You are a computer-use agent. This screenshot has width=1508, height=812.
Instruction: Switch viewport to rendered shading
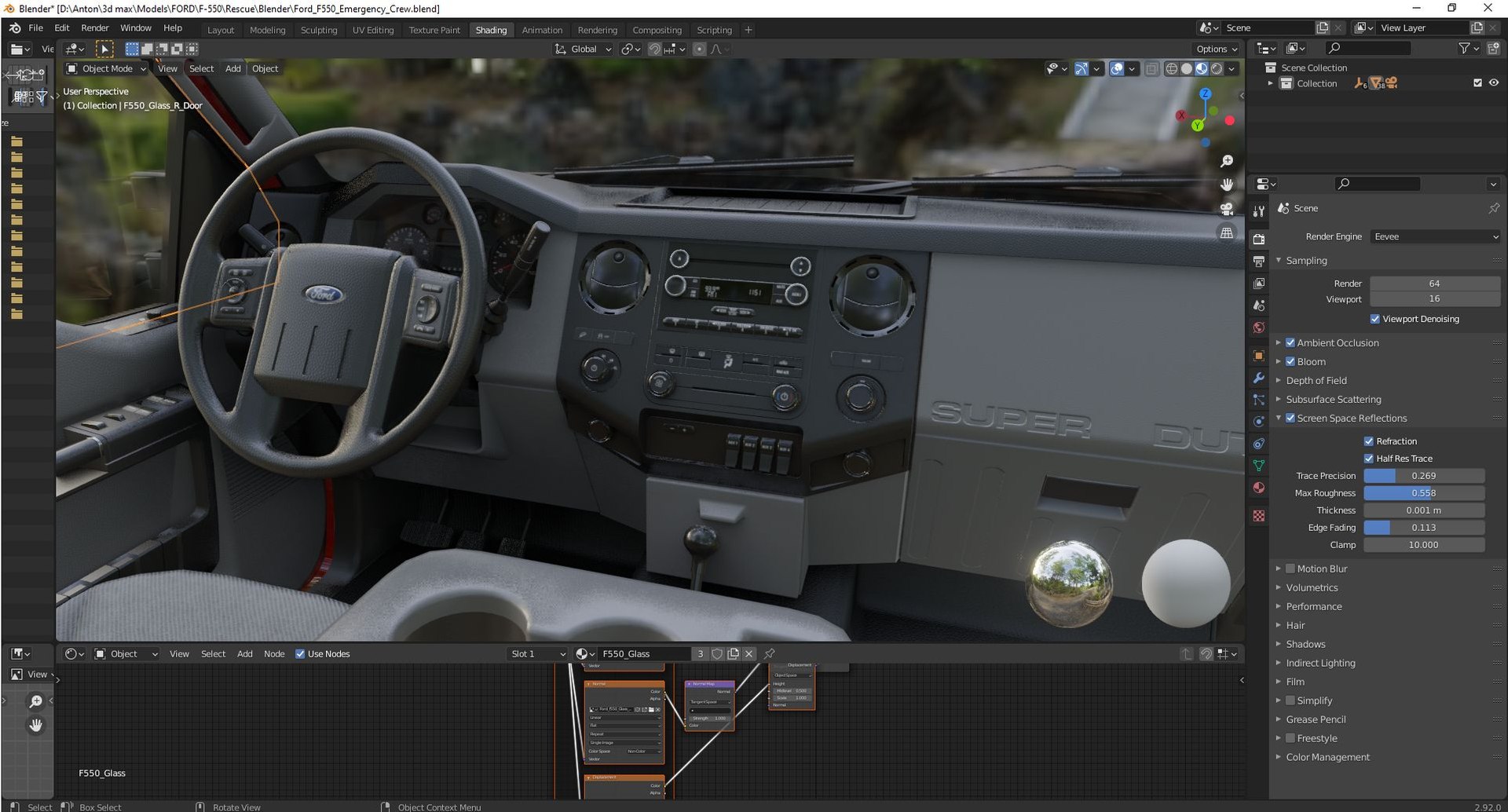point(1217,69)
